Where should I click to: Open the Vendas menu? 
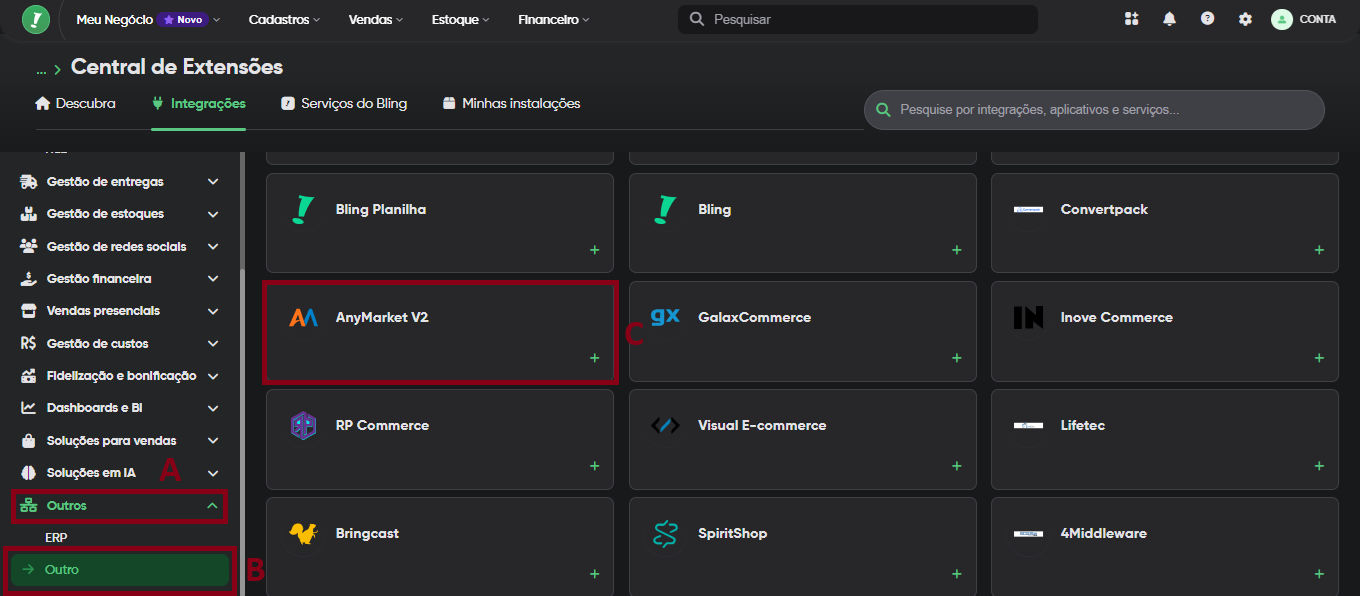[376, 19]
